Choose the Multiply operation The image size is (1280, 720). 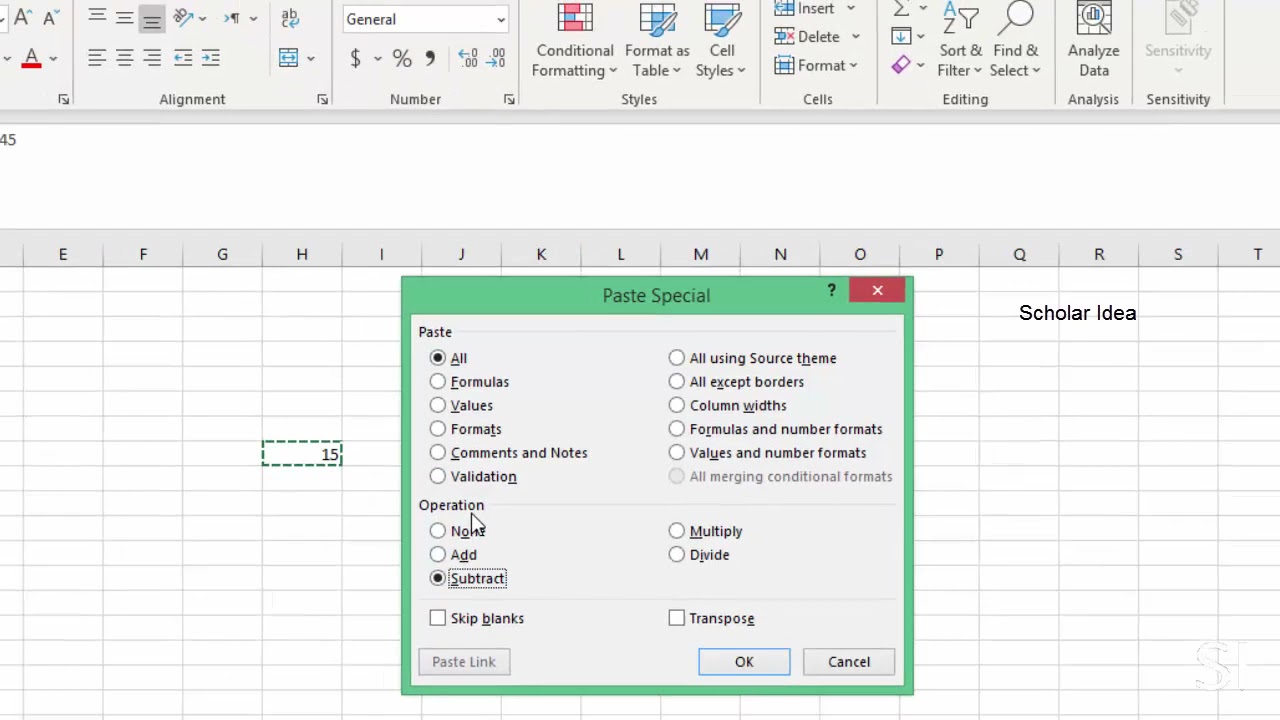click(x=677, y=531)
